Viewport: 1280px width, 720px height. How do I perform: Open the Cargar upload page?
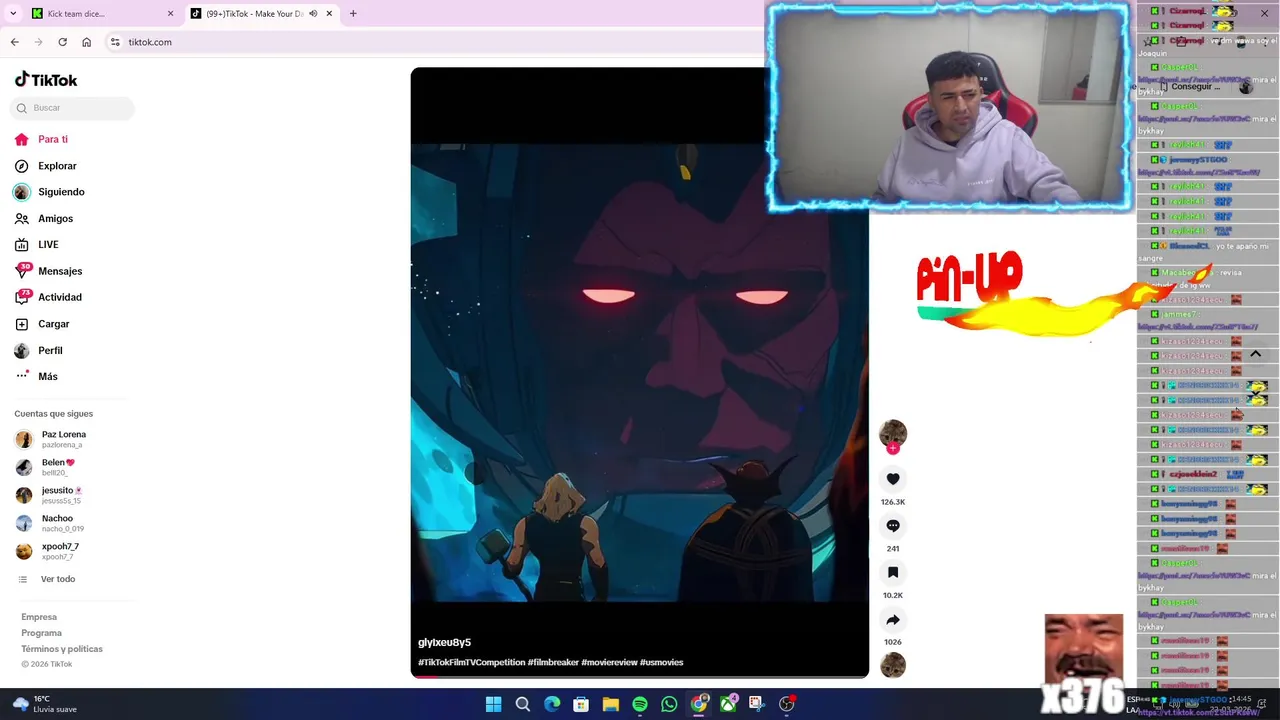pos(42,324)
